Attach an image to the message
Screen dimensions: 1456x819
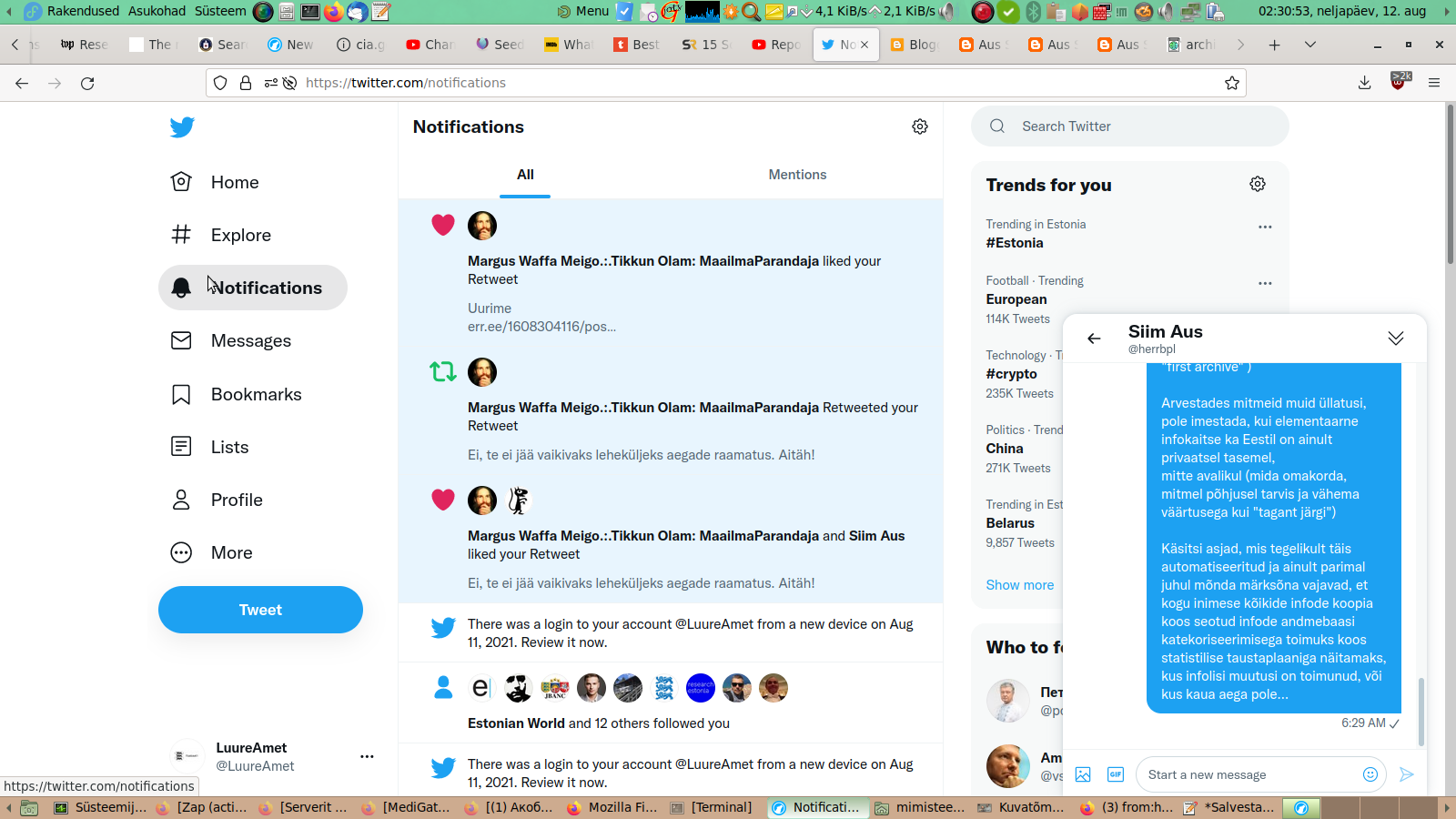tap(1083, 774)
